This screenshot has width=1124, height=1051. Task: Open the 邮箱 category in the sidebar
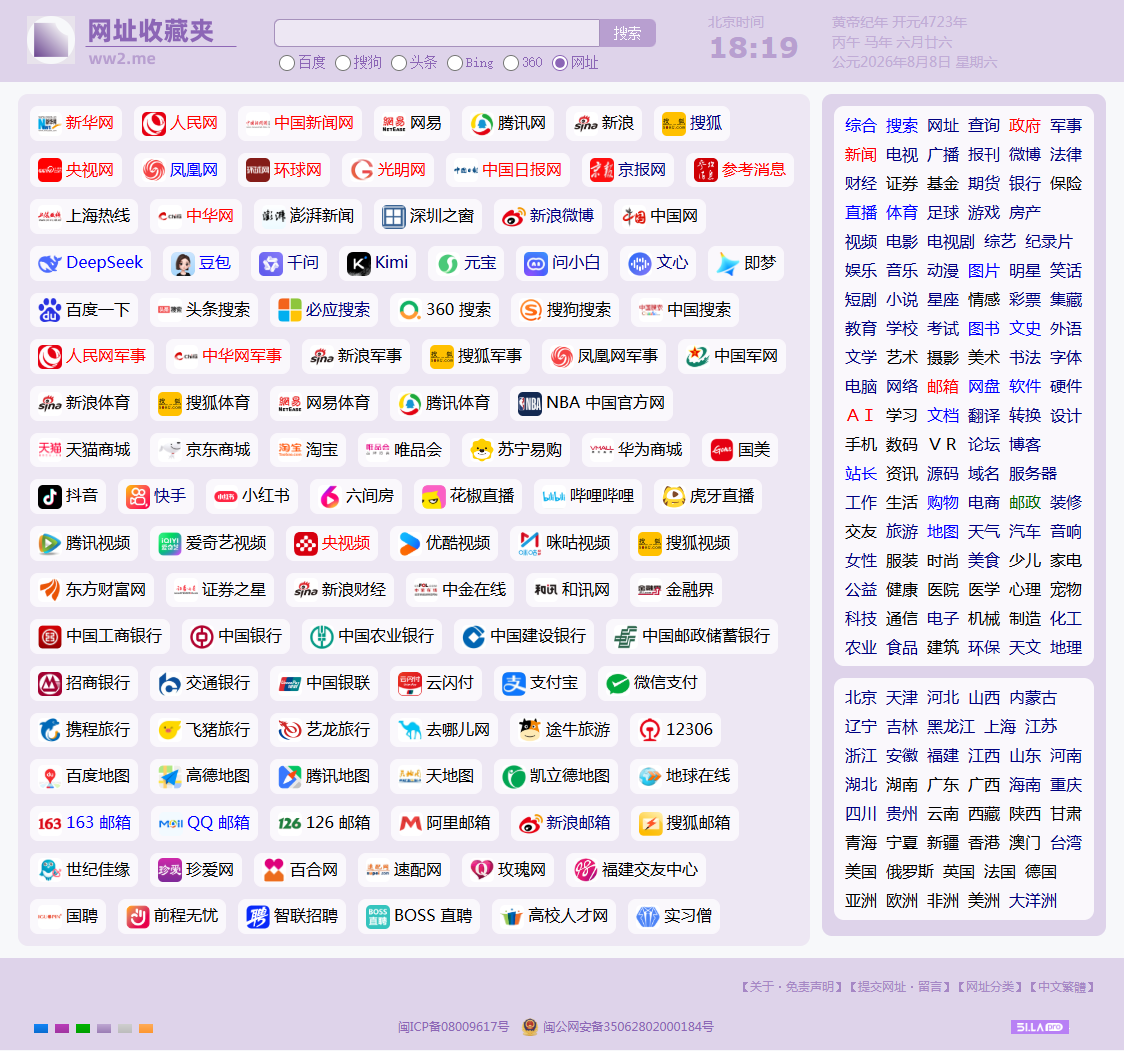[x=943, y=386]
